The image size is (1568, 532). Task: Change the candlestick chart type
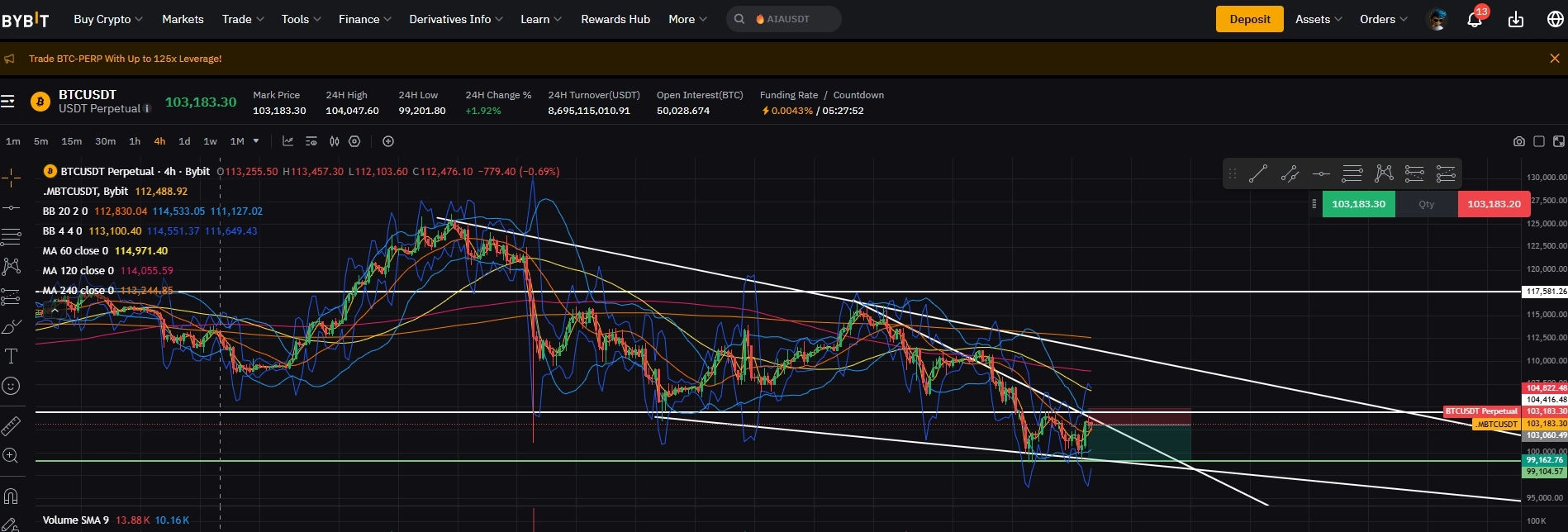coord(334,141)
